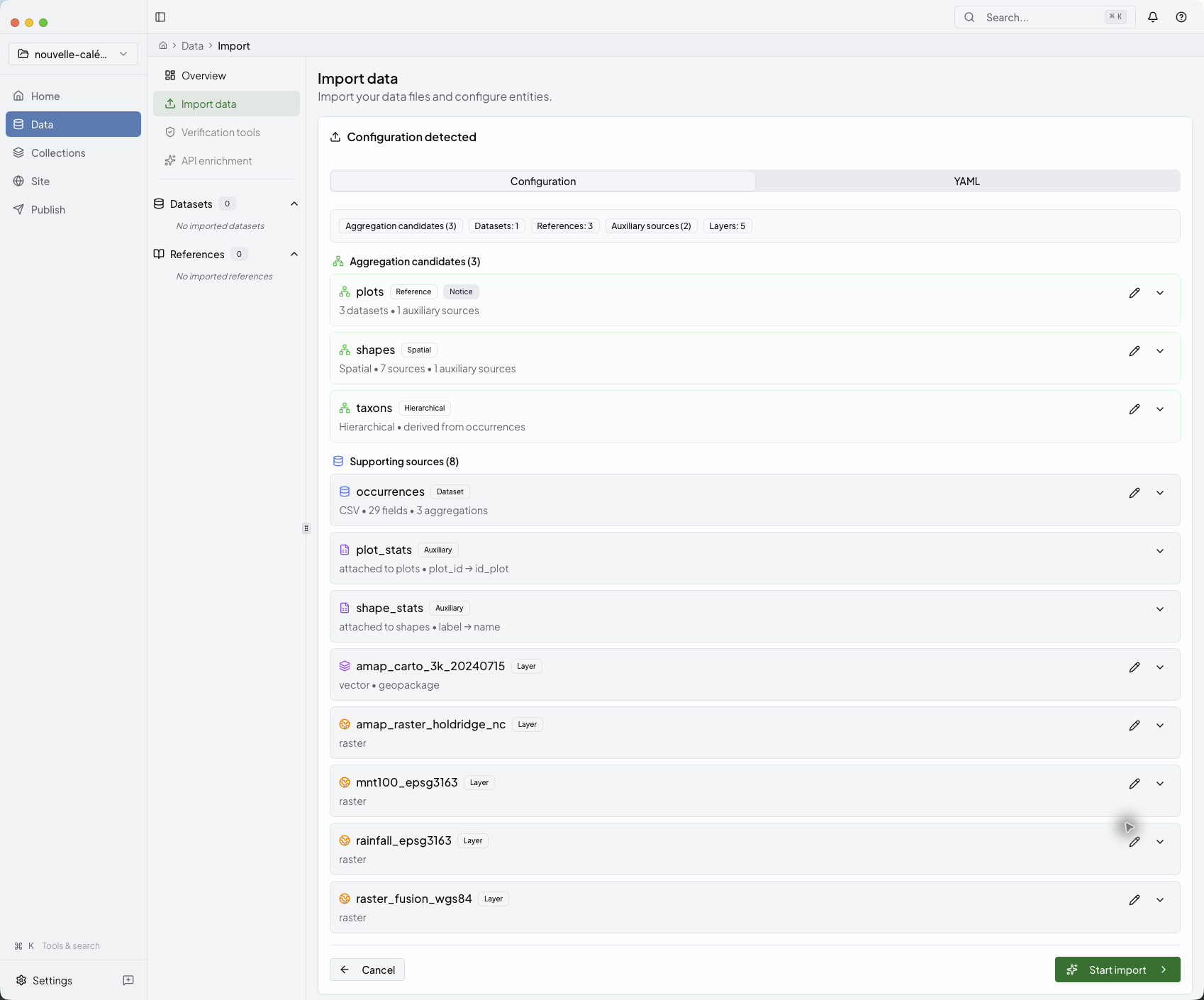Edit the amap_carto_3k_20240715 layer

click(1135, 667)
